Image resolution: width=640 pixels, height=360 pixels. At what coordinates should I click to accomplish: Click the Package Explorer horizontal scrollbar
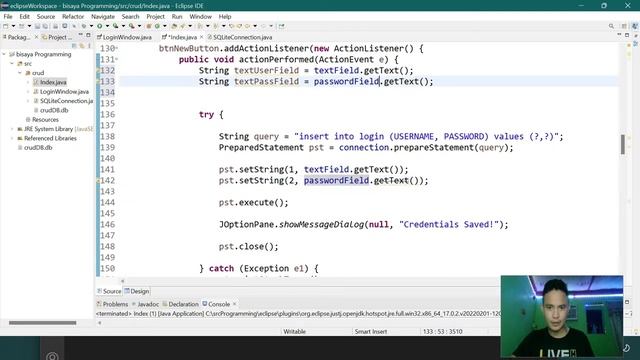coord(42,323)
